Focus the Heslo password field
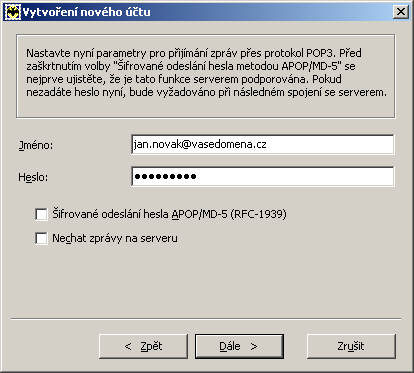Screen dimensions: 414x373 point(263,176)
